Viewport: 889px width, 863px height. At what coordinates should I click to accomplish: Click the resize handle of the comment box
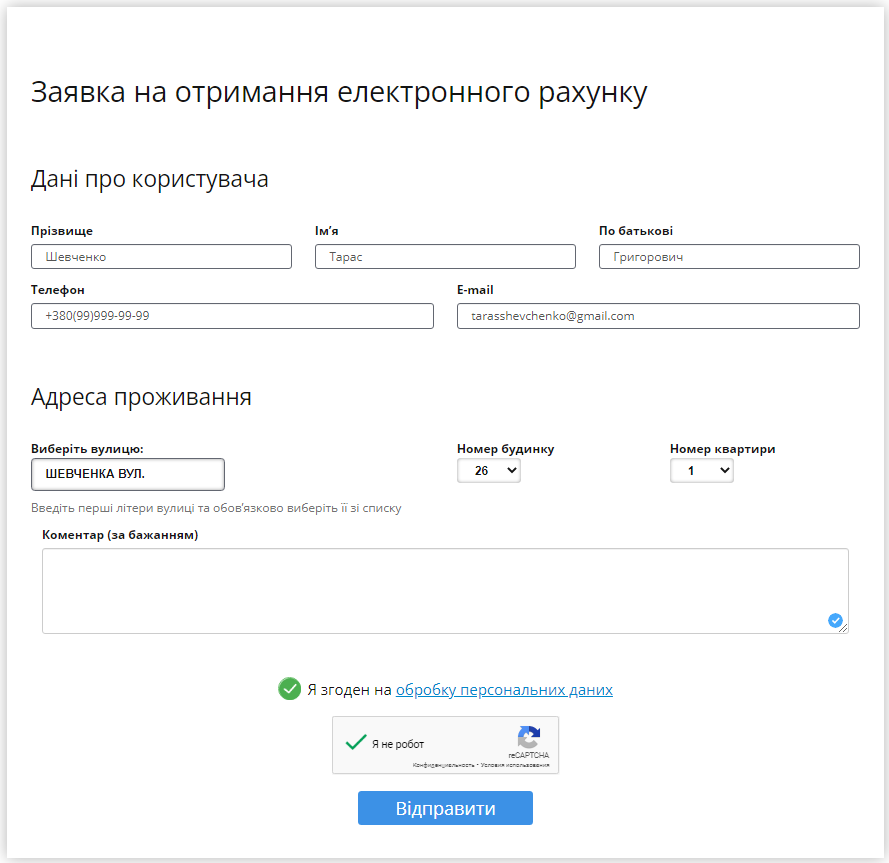click(844, 630)
